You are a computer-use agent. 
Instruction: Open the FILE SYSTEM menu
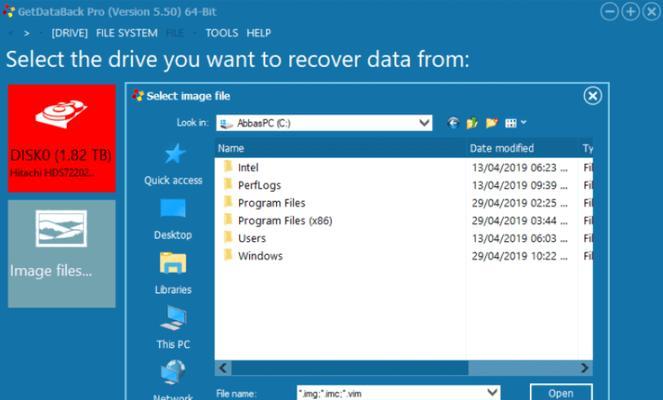coord(126,33)
